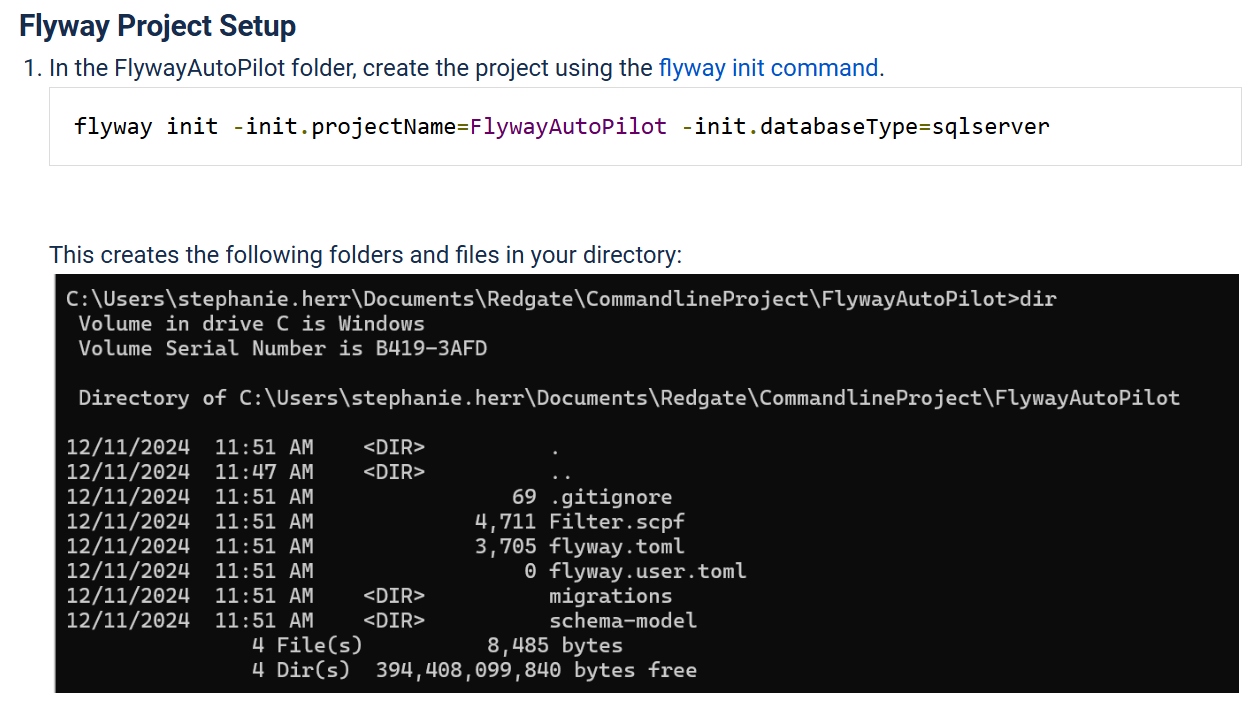Click "flyway.user.toml" in the directory listing

point(647,571)
